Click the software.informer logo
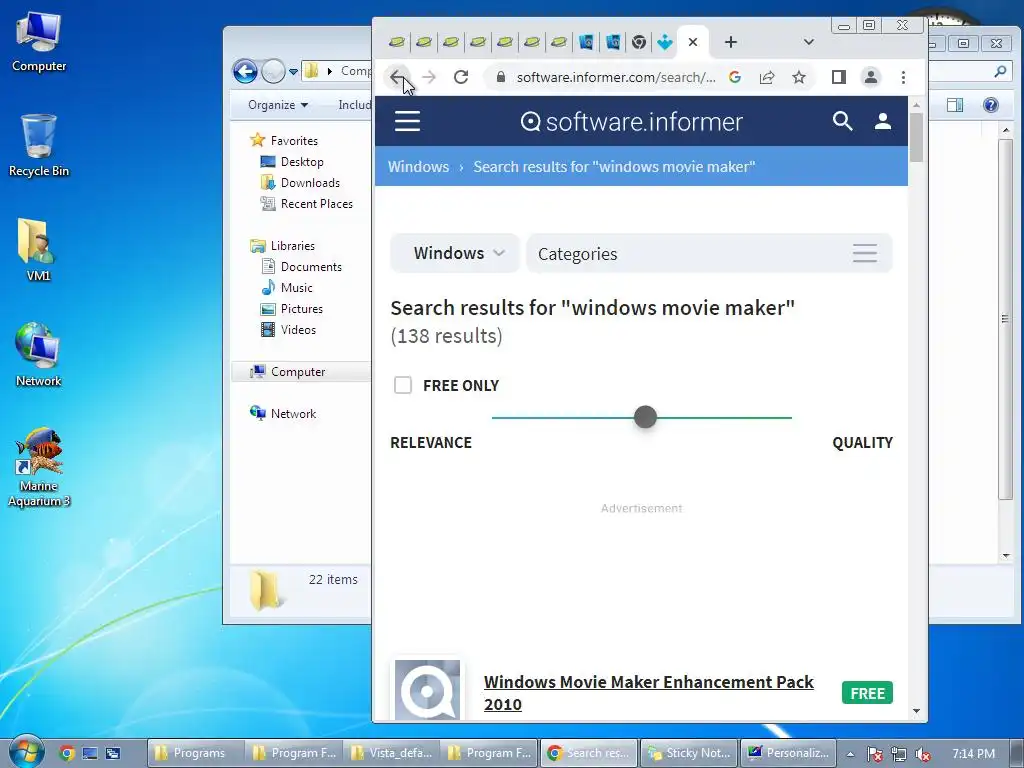1024x768 pixels. [x=632, y=121]
